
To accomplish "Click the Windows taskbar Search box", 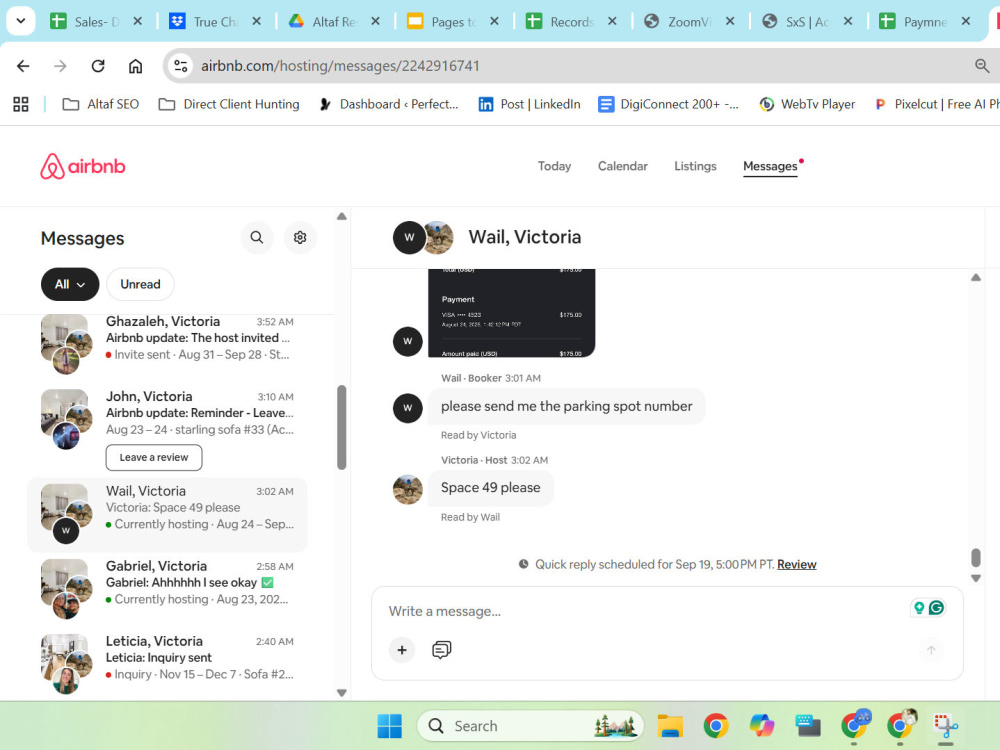I will pyautogui.click(x=530, y=726).
